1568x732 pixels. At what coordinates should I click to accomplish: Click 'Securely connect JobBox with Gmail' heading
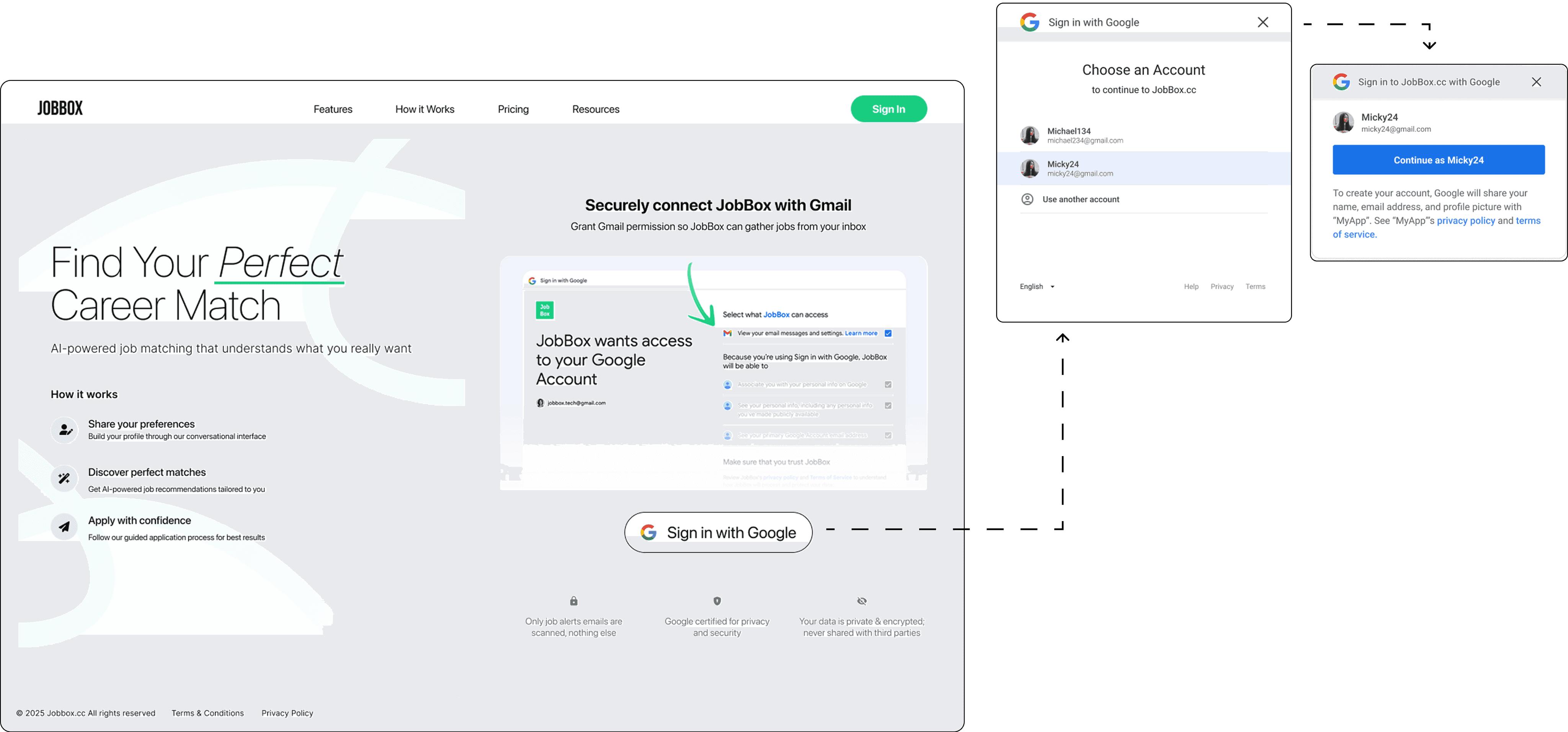718,205
